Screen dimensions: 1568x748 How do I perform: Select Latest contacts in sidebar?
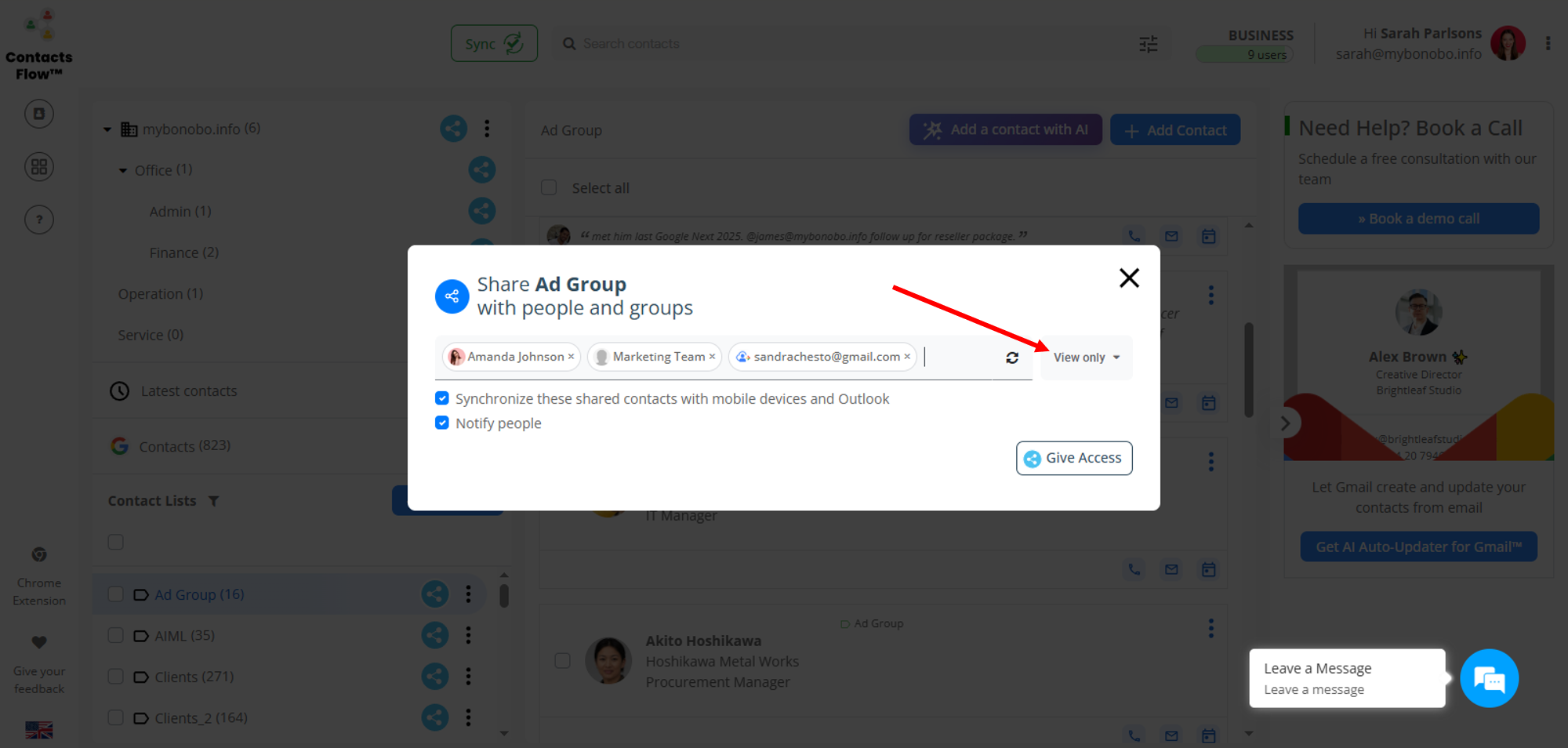188,391
